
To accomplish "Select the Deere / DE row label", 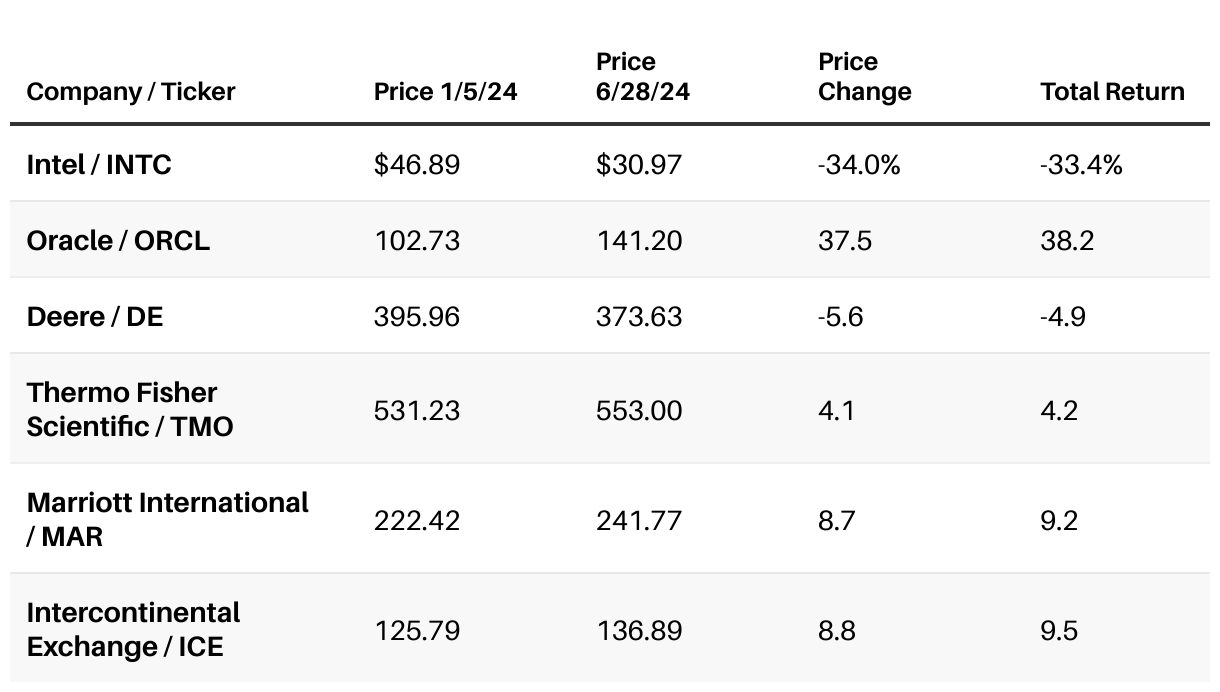I will coord(95,316).
